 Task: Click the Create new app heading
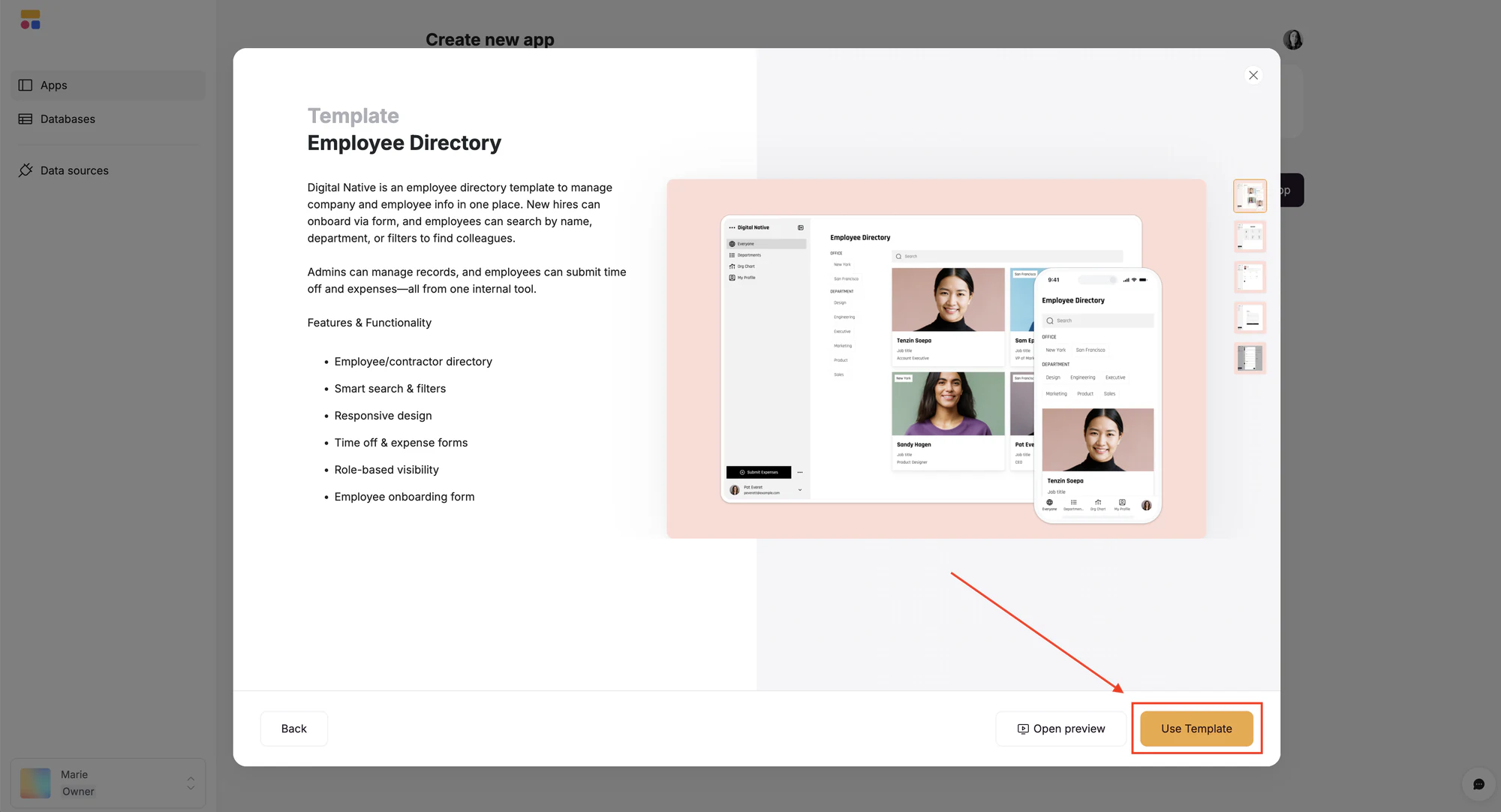[490, 40]
